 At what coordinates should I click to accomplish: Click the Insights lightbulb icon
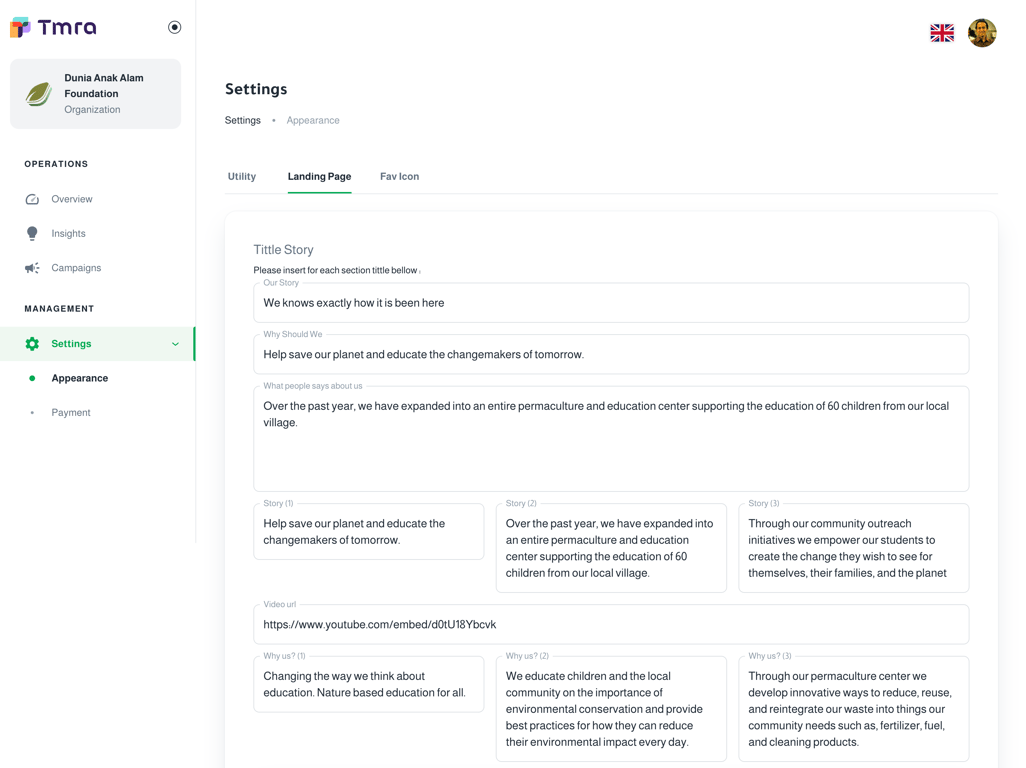click(32, 234)
